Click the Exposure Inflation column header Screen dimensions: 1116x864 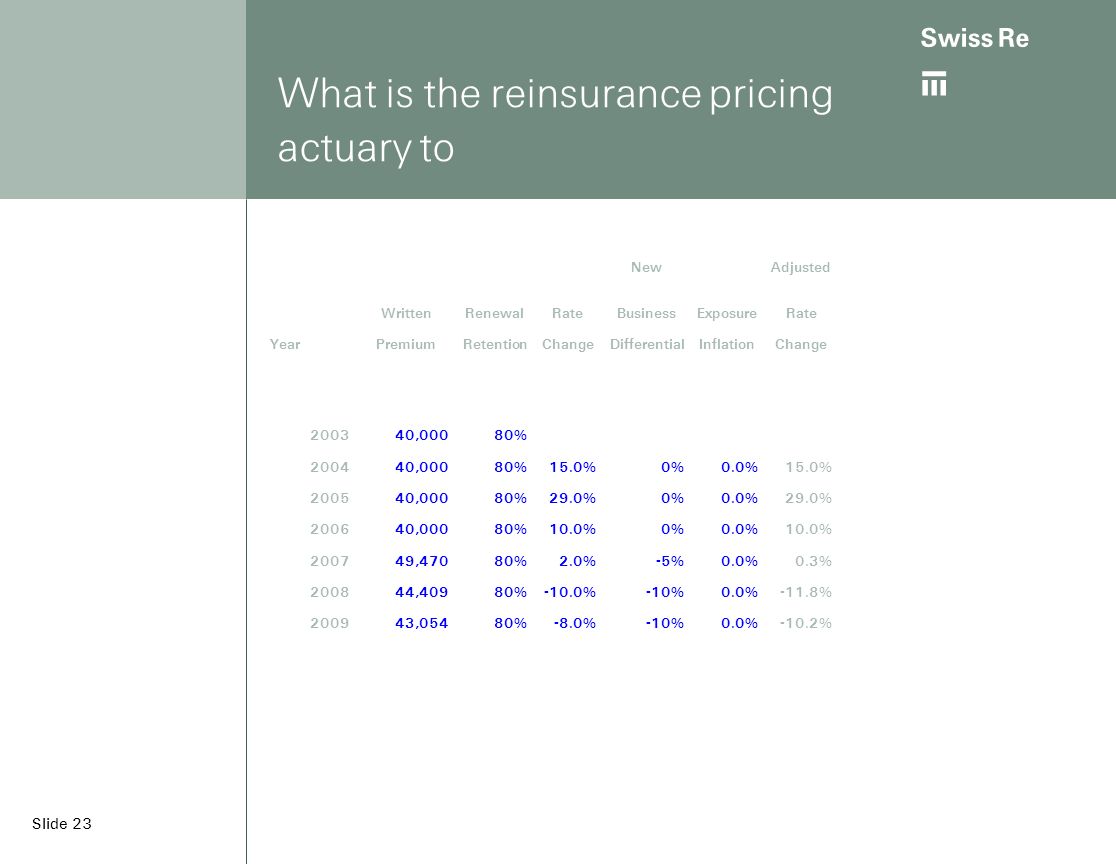727,329
